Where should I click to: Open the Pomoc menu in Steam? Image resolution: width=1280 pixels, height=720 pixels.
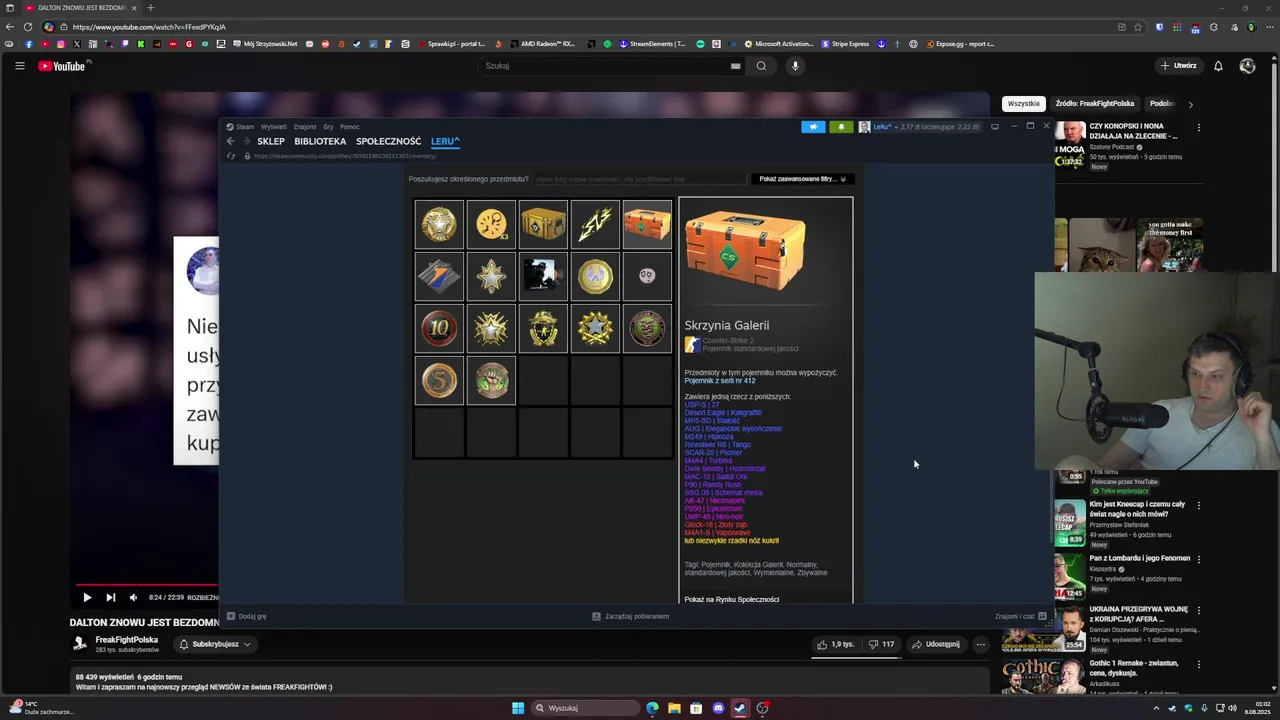click(x=349, y=127)
